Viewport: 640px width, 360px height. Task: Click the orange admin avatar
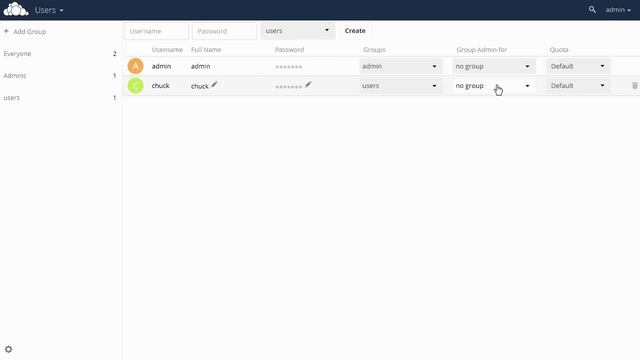click(x=136, y=66)
